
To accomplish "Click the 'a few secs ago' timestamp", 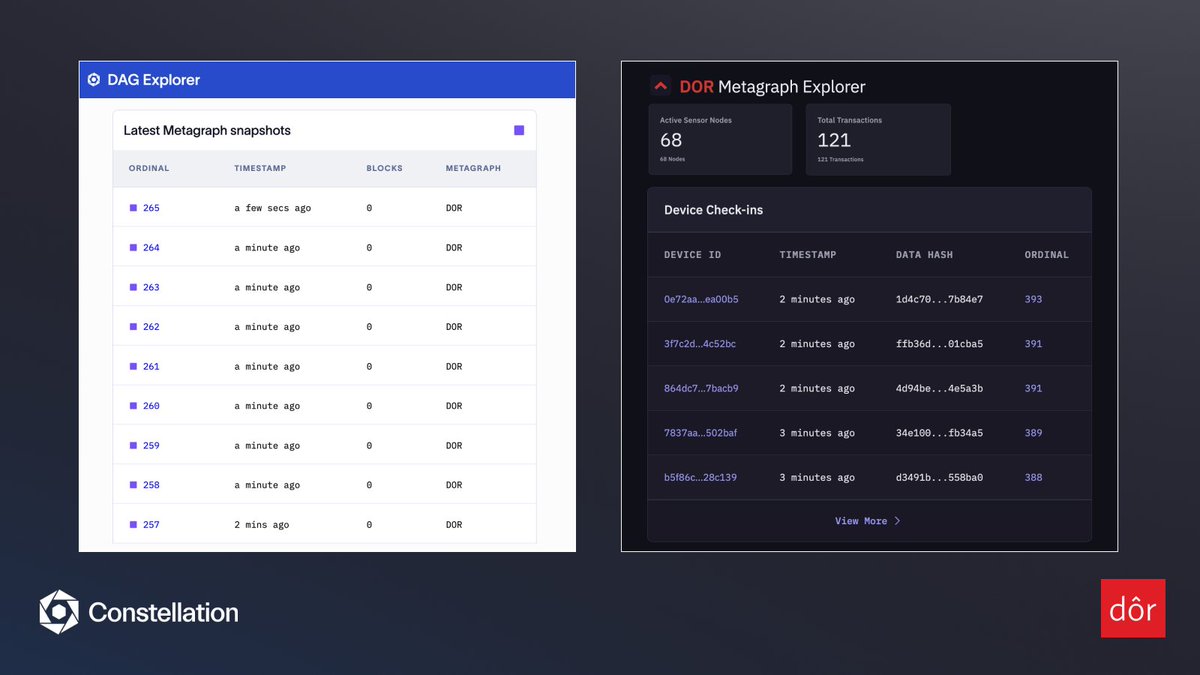I will [x=272, y=208].
